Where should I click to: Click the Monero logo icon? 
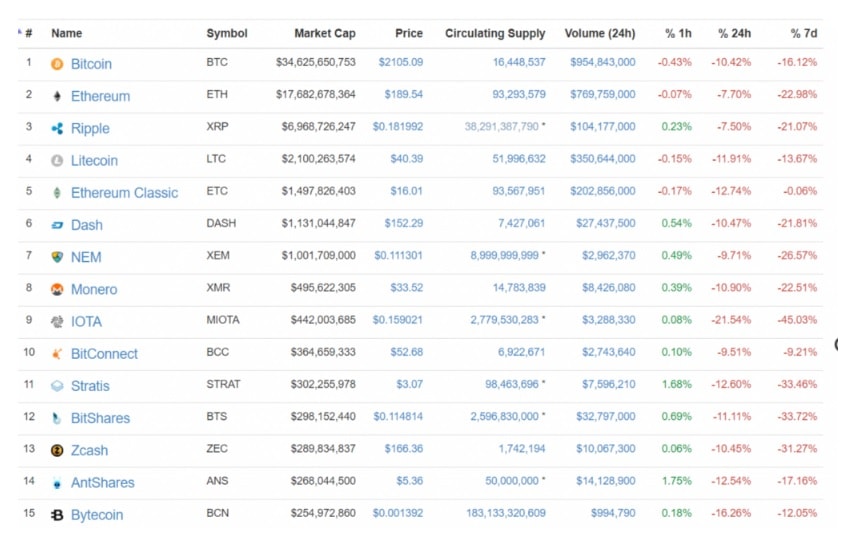[57, 289]
